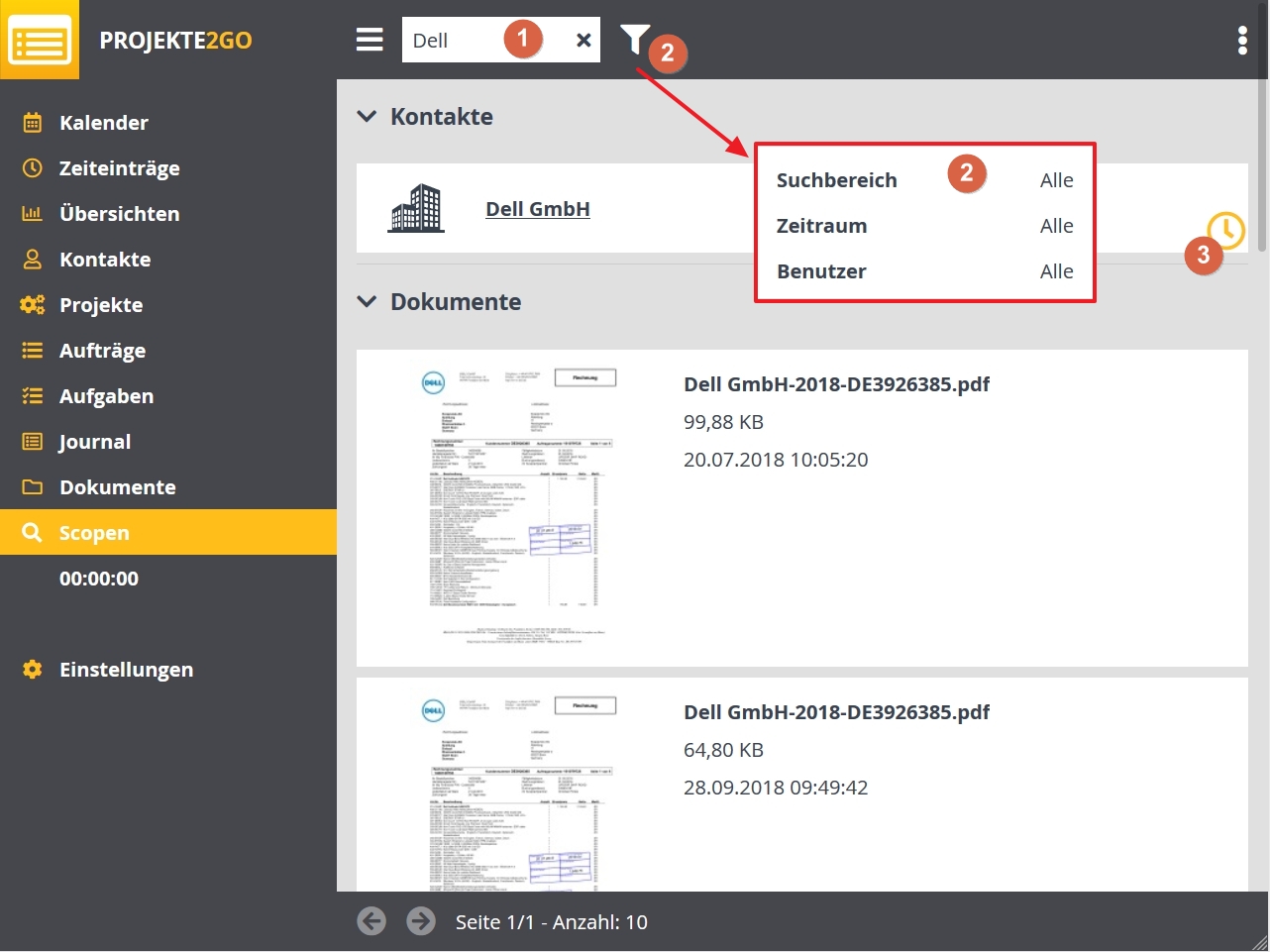Open the 64,80 KB Dell PDF file name
1270x952 pixels.
coord(837,712)
